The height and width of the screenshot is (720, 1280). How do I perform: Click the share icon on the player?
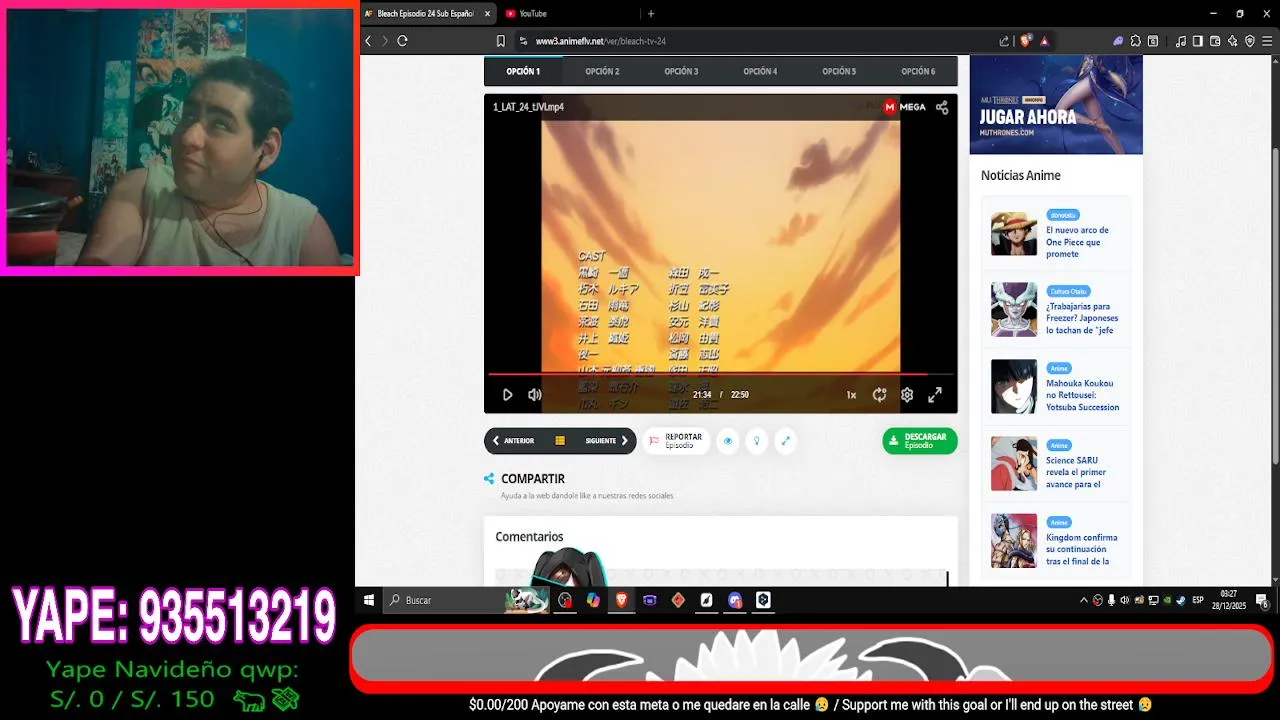(942, 107)
